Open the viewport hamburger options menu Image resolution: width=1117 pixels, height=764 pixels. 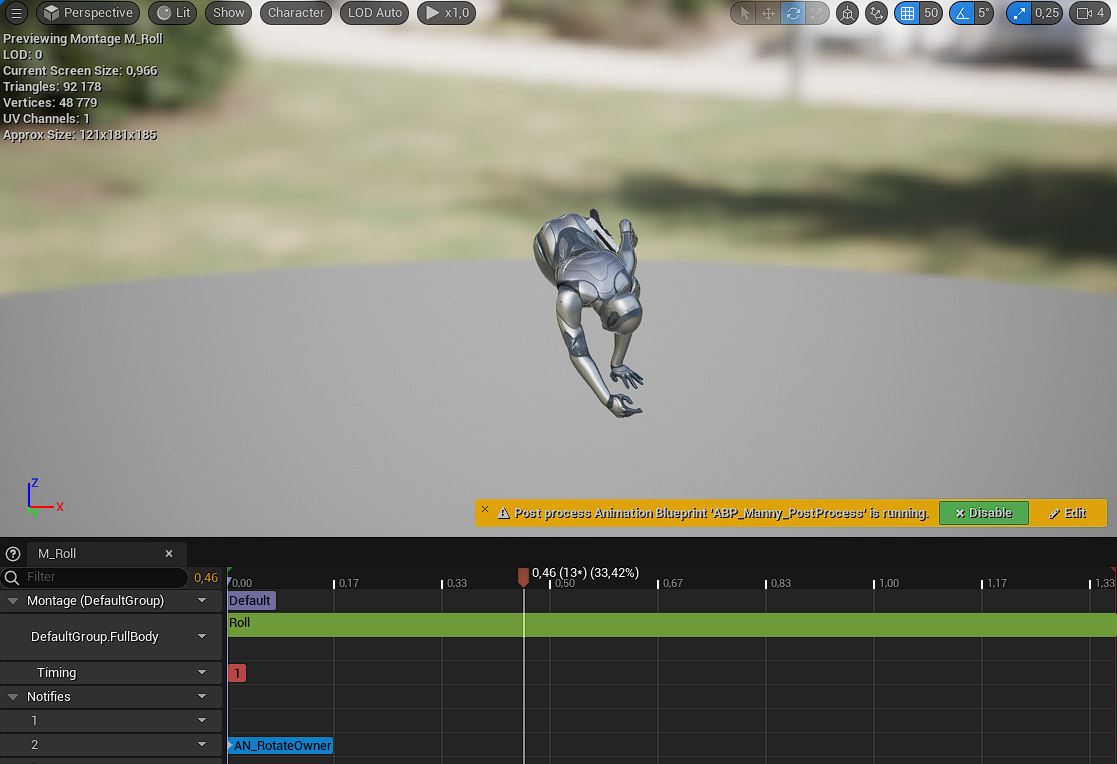[x=16, y=13]
